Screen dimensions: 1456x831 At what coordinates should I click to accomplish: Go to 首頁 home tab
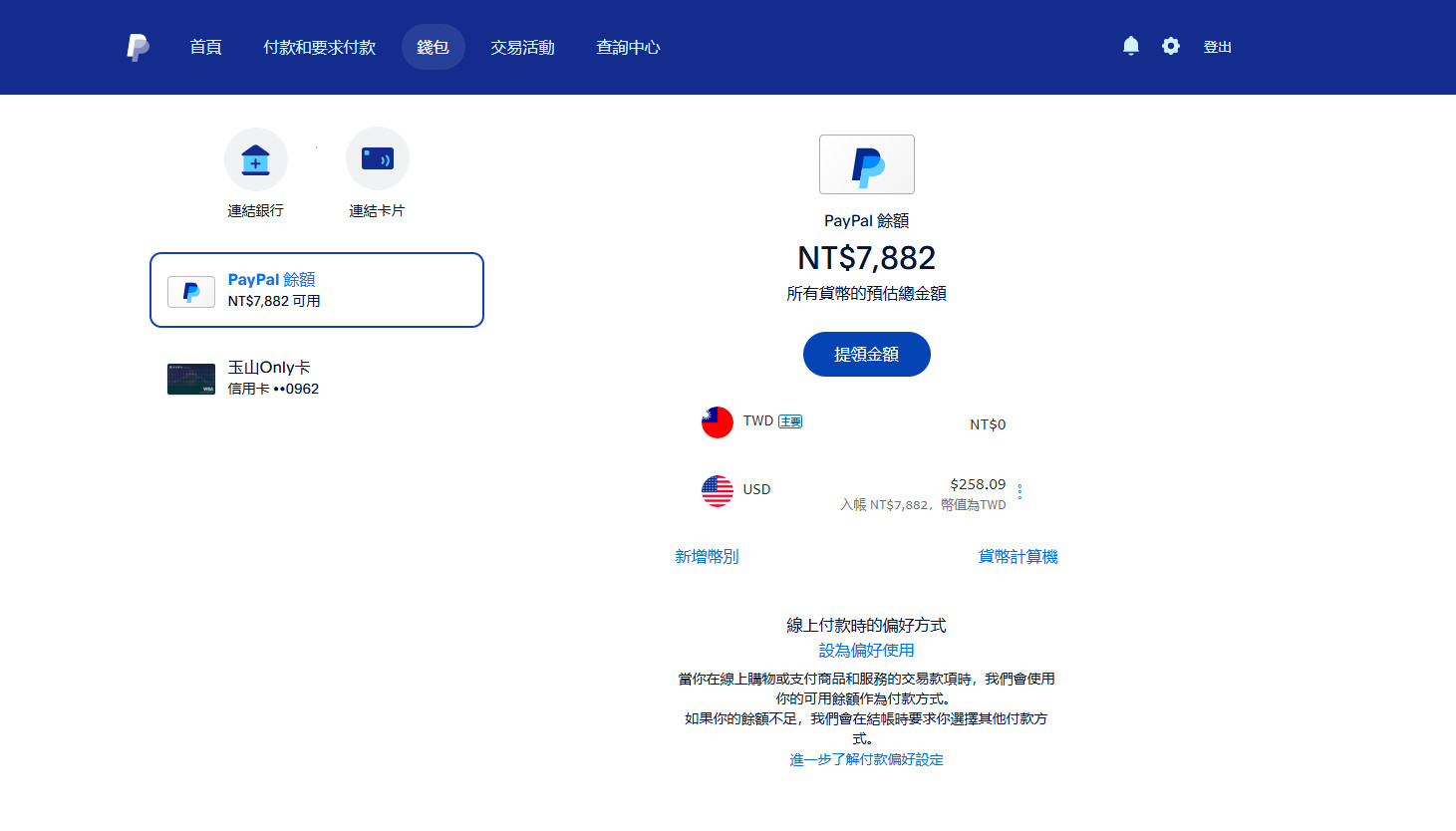[205, 47]
